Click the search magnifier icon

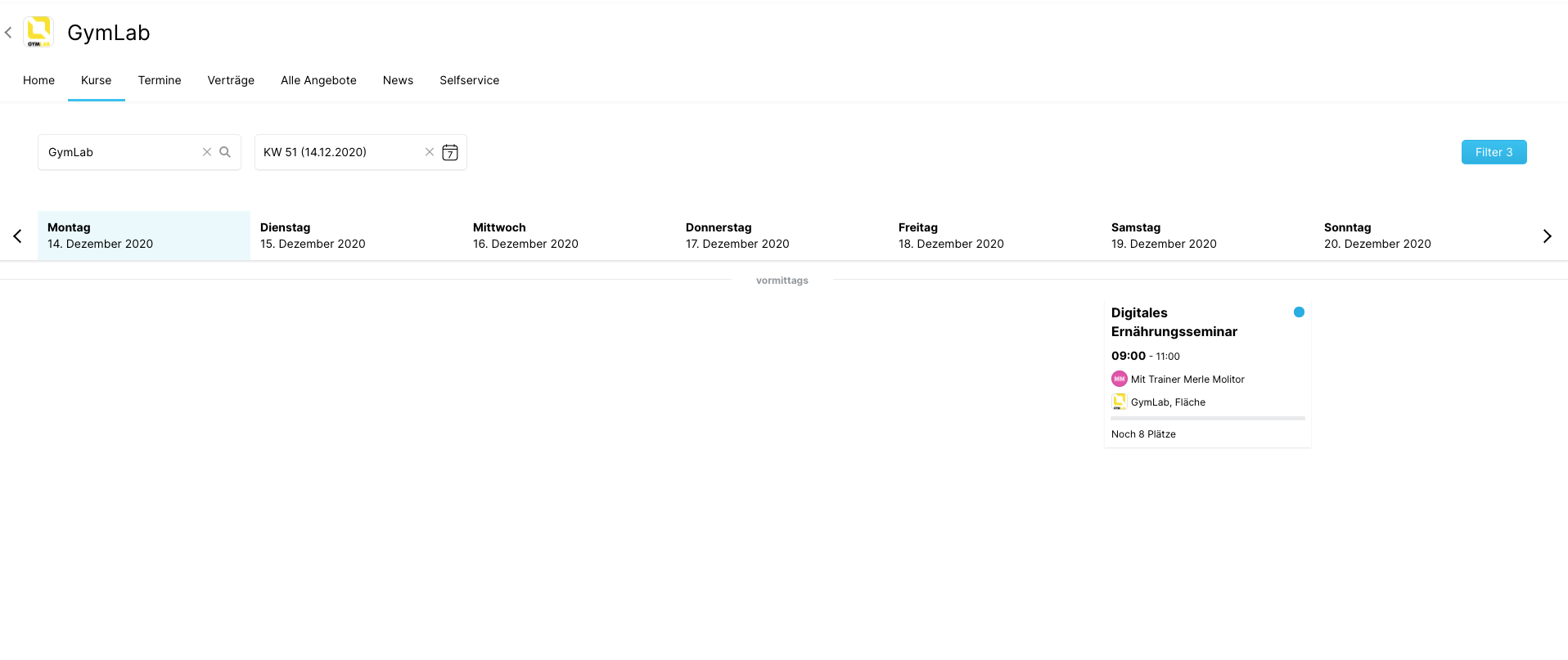(x=225, y=152)
